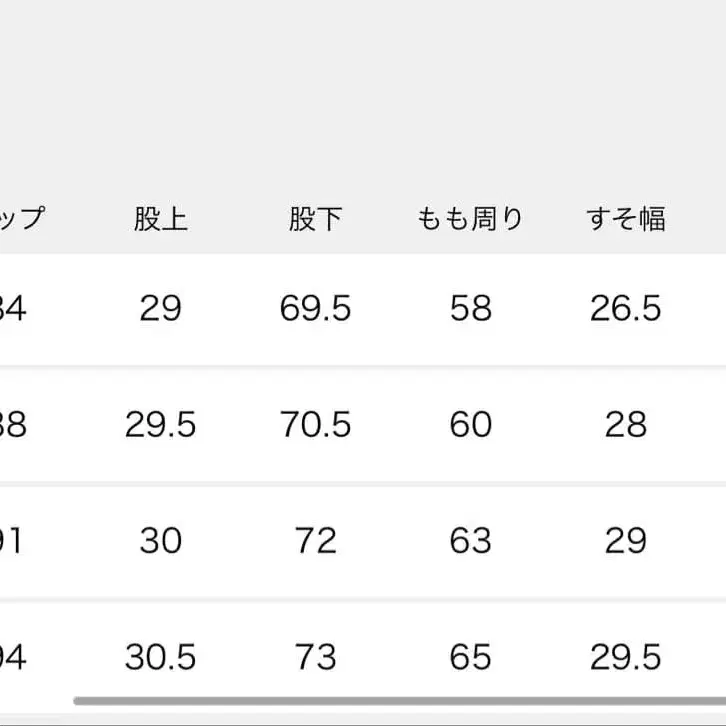
Task: Select the 58 cell under もも周り
Action: (470, 309)
